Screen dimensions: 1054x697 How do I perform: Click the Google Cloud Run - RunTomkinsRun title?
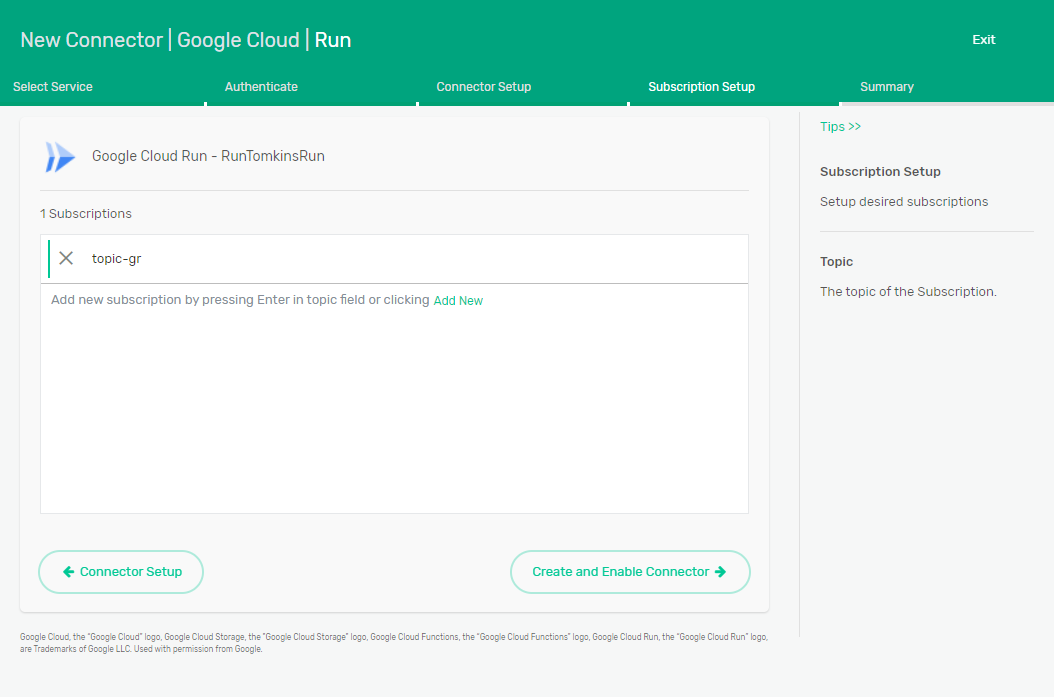click(x=208, y=156)
